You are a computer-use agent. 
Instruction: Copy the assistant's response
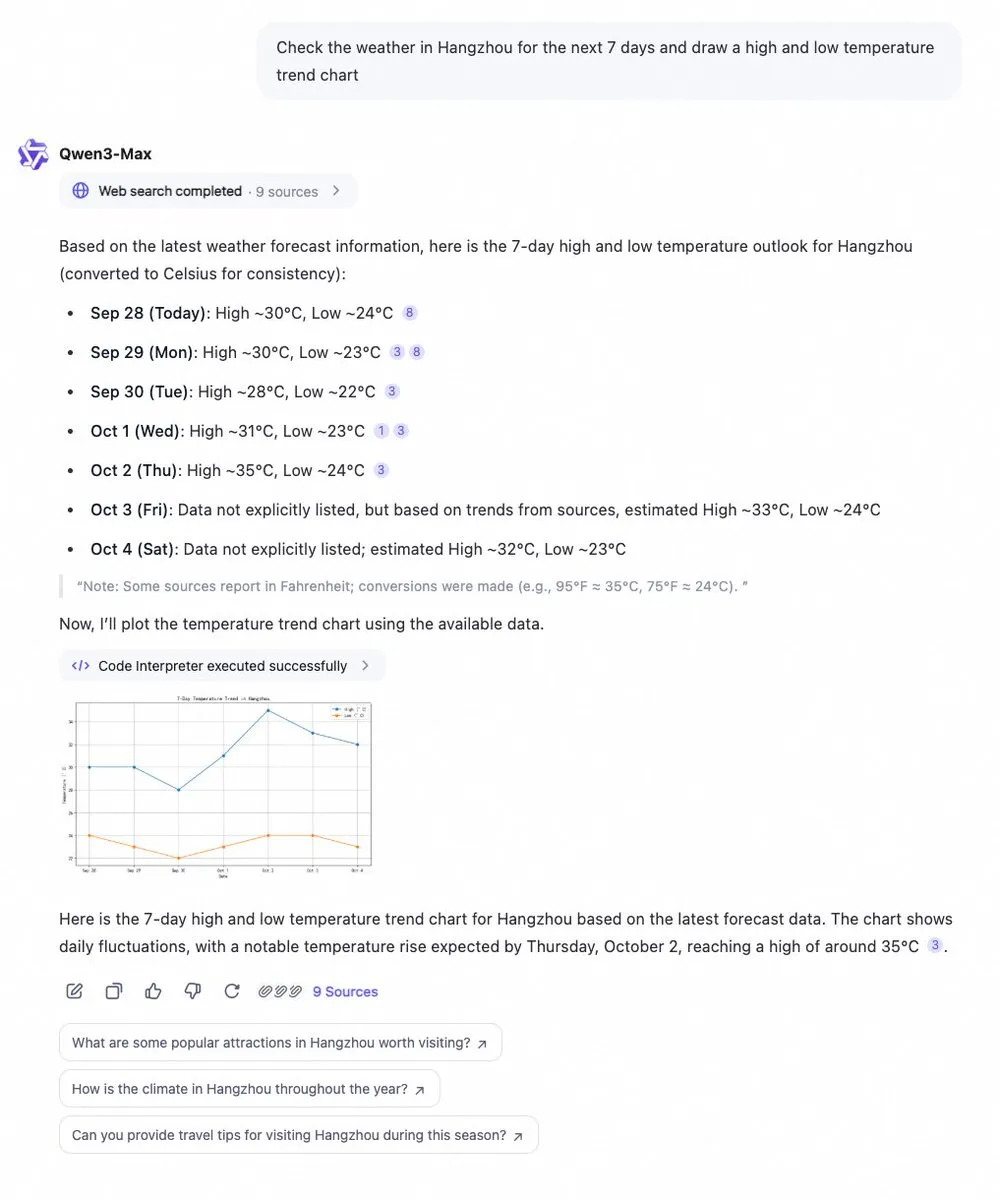(x=113, y=990)
